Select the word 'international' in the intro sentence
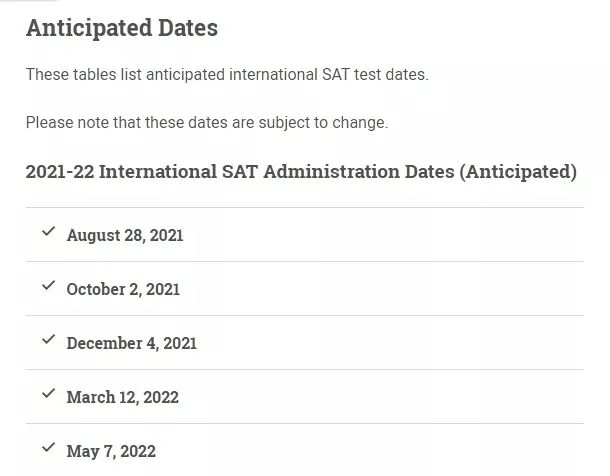The height and width of the screenshot is (476, 610). (x=273, y=75)
